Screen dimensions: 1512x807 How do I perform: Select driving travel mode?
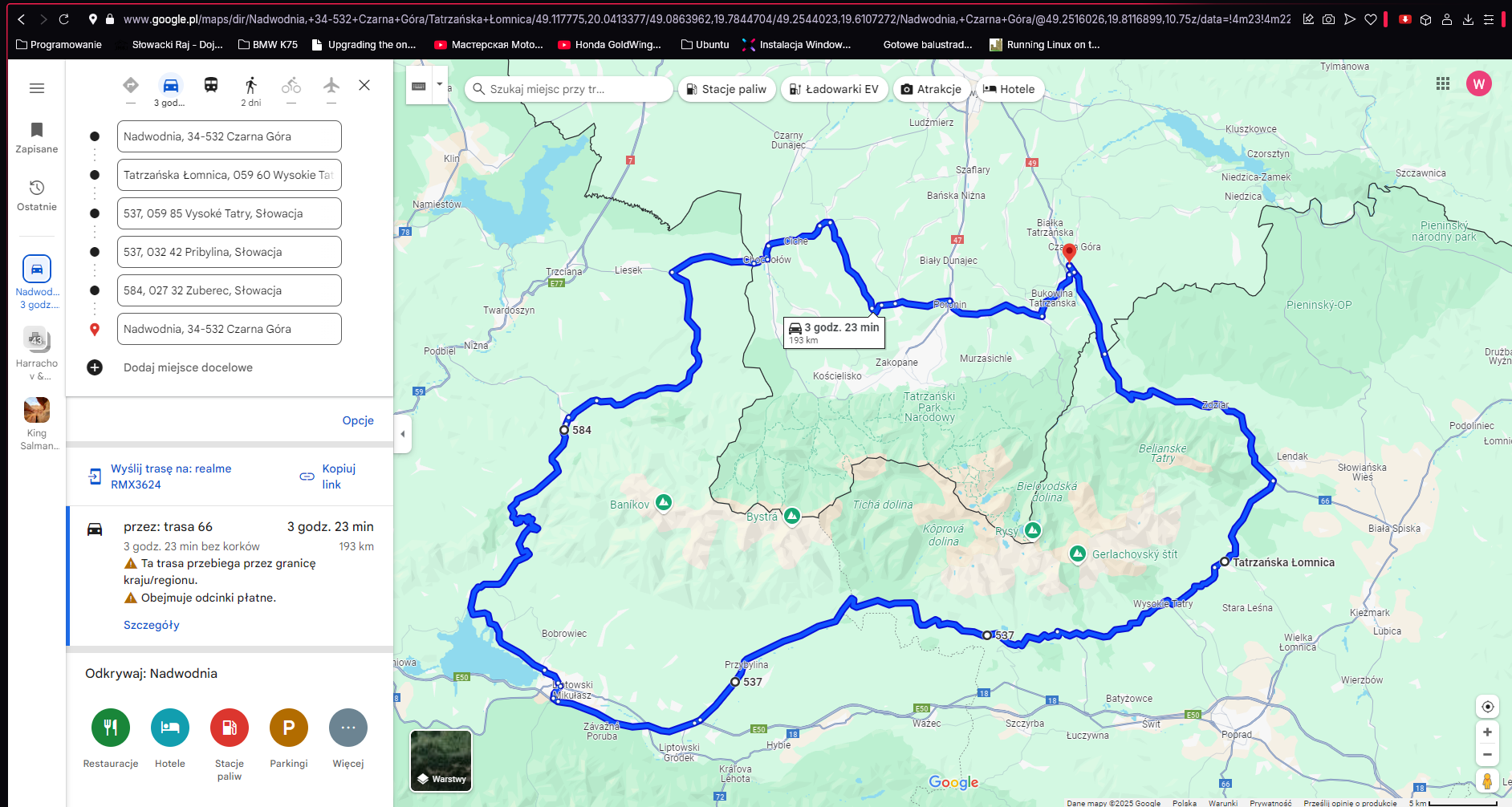[170, 85]
